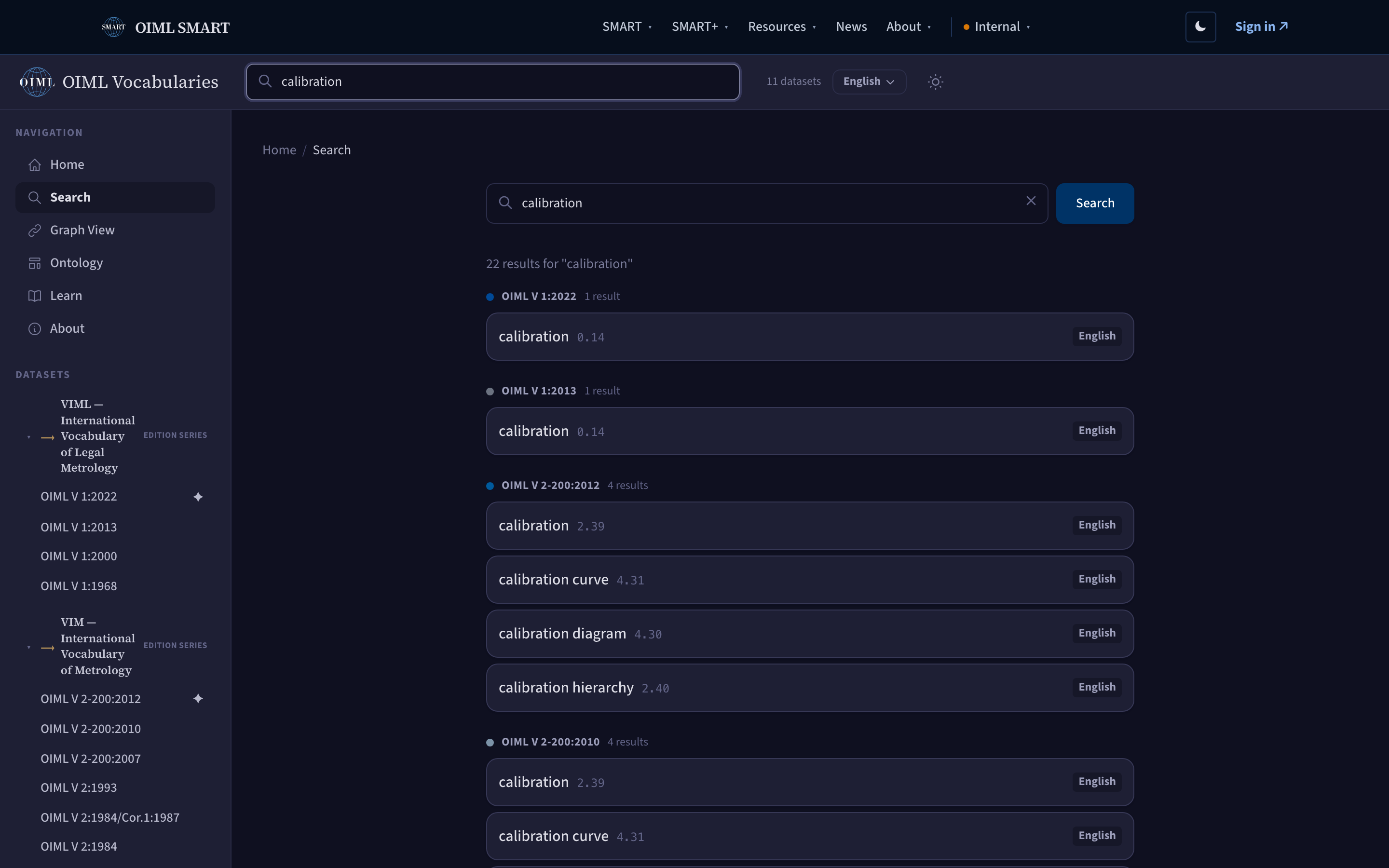1389x868 pixels.
Task: Select OIML V 2-200:2007 dataset in sidebar
Action: pos(91,759)
